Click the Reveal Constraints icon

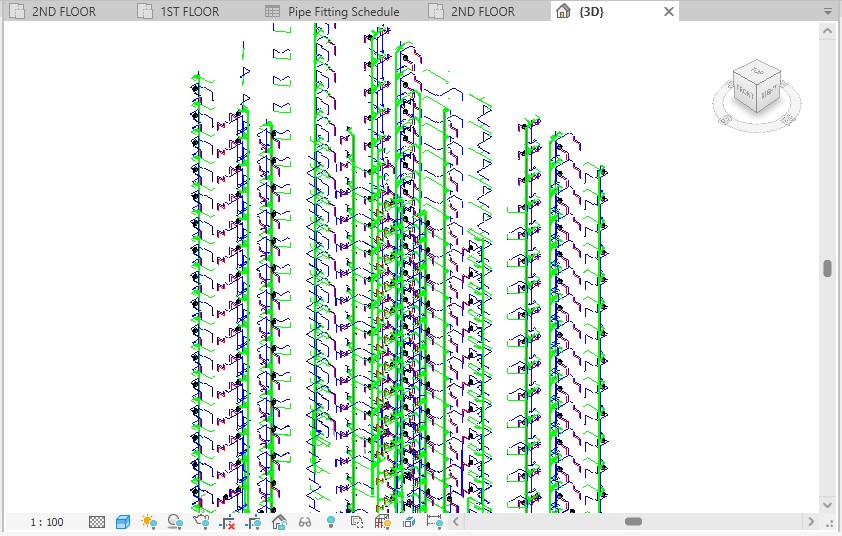click(434, 521)
